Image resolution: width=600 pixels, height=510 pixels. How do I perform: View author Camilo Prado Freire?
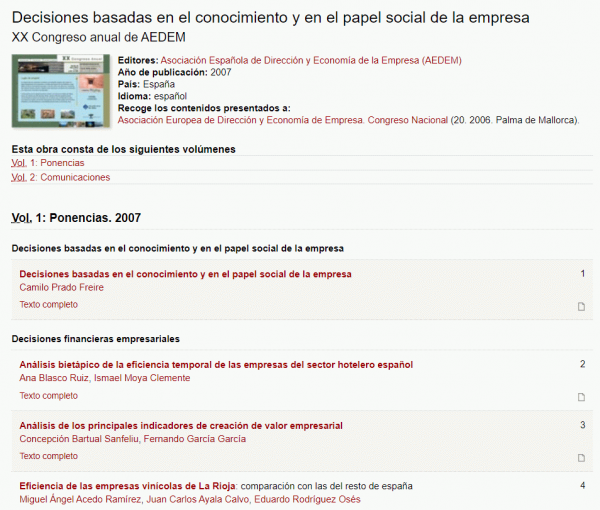pos(61,288)
